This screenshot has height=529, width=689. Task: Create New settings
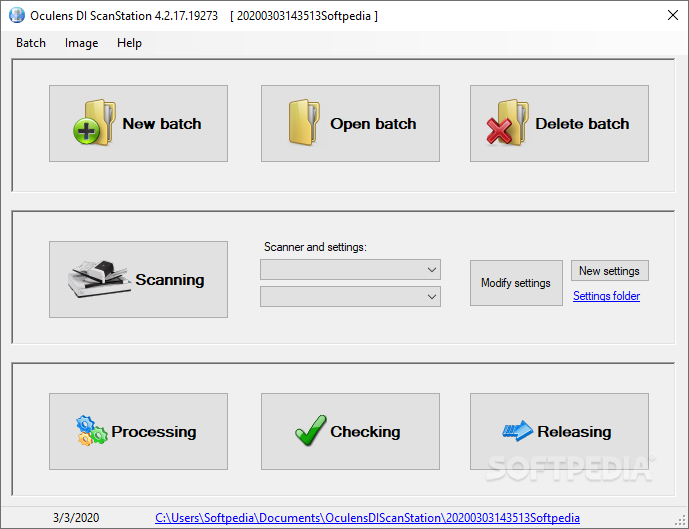pyautogui.click(x=609, y=271)
